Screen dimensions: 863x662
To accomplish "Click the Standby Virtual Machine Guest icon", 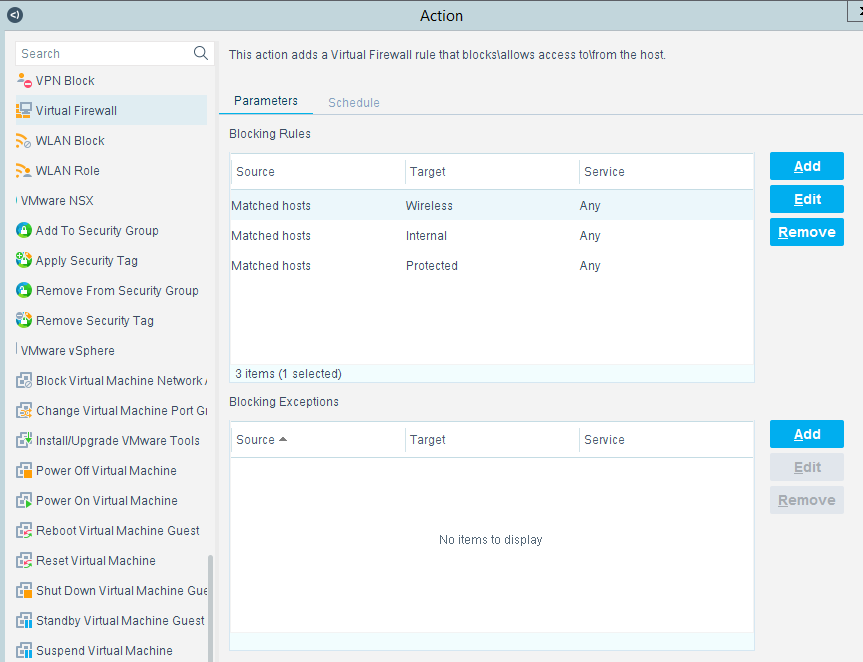I will (24, 620).
